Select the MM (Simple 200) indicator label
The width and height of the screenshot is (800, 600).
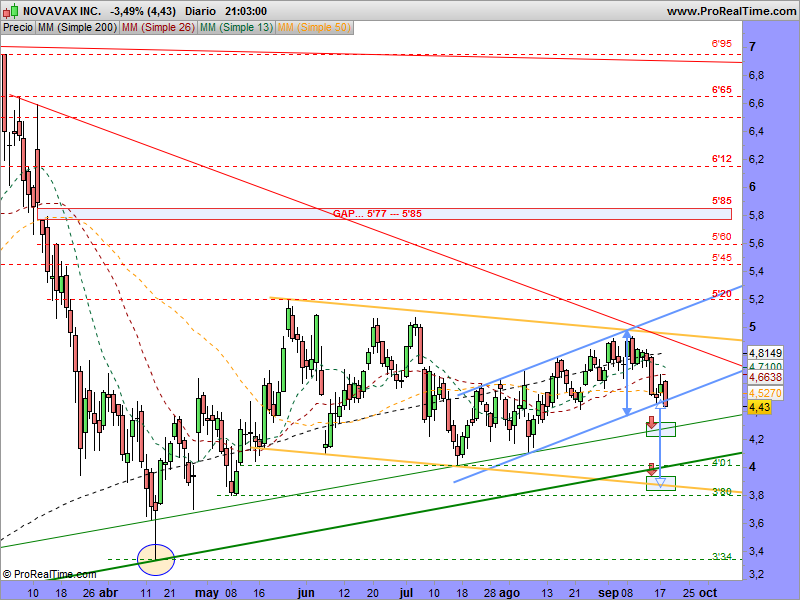coord(78,27)
